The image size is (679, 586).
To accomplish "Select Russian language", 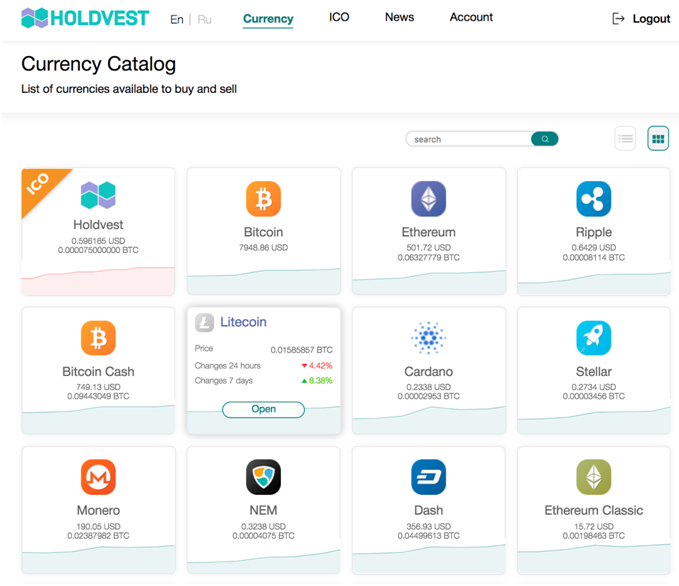I will tap(204, 19).
